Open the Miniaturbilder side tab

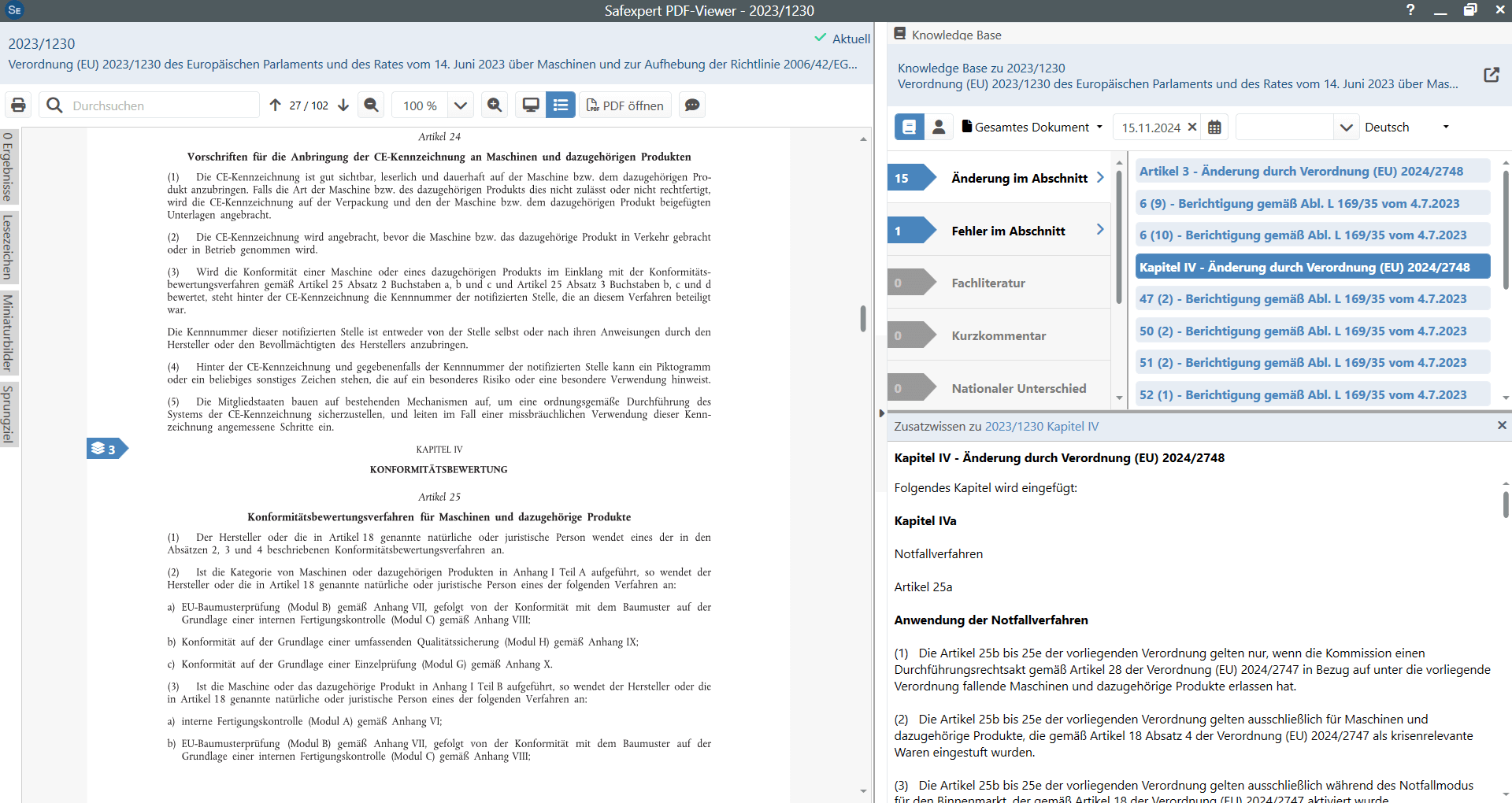pyautogui.click(x=9, y=333)
